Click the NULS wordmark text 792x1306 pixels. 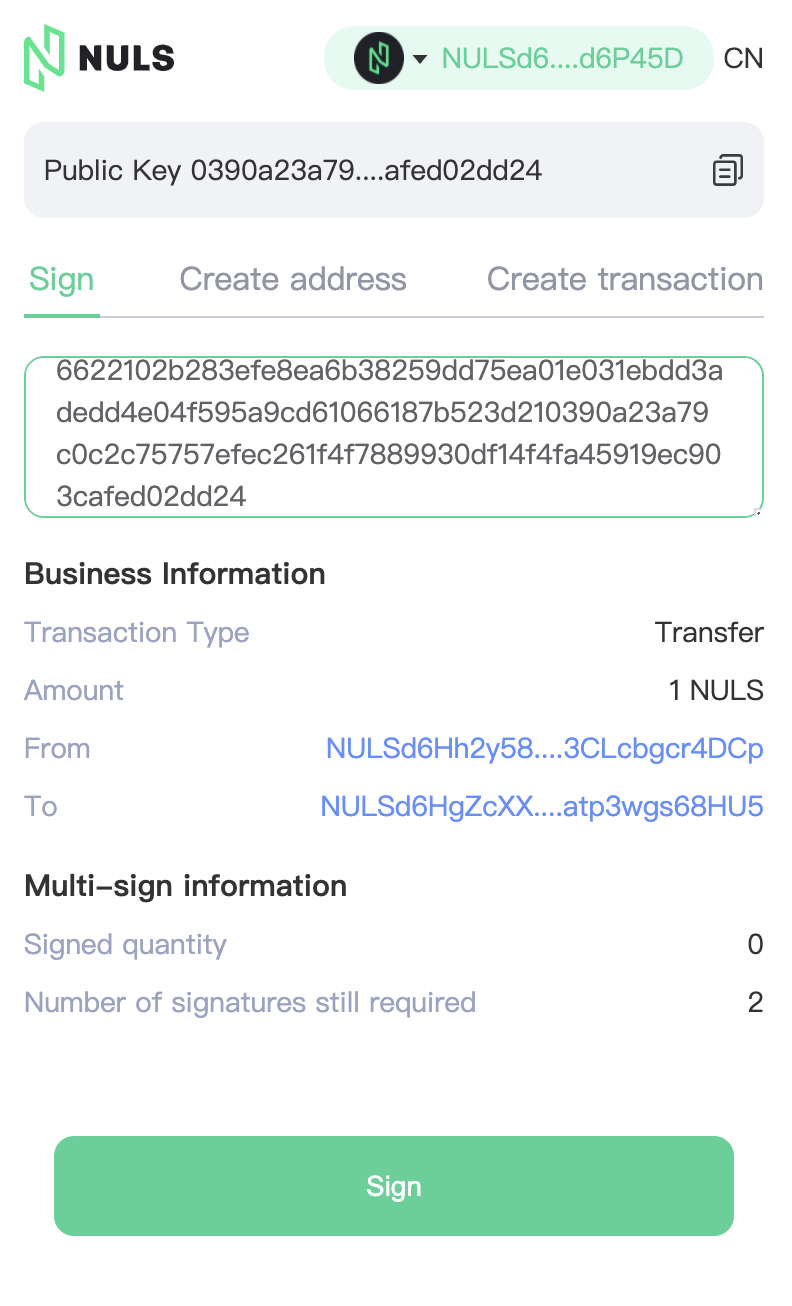click(126, 58)
